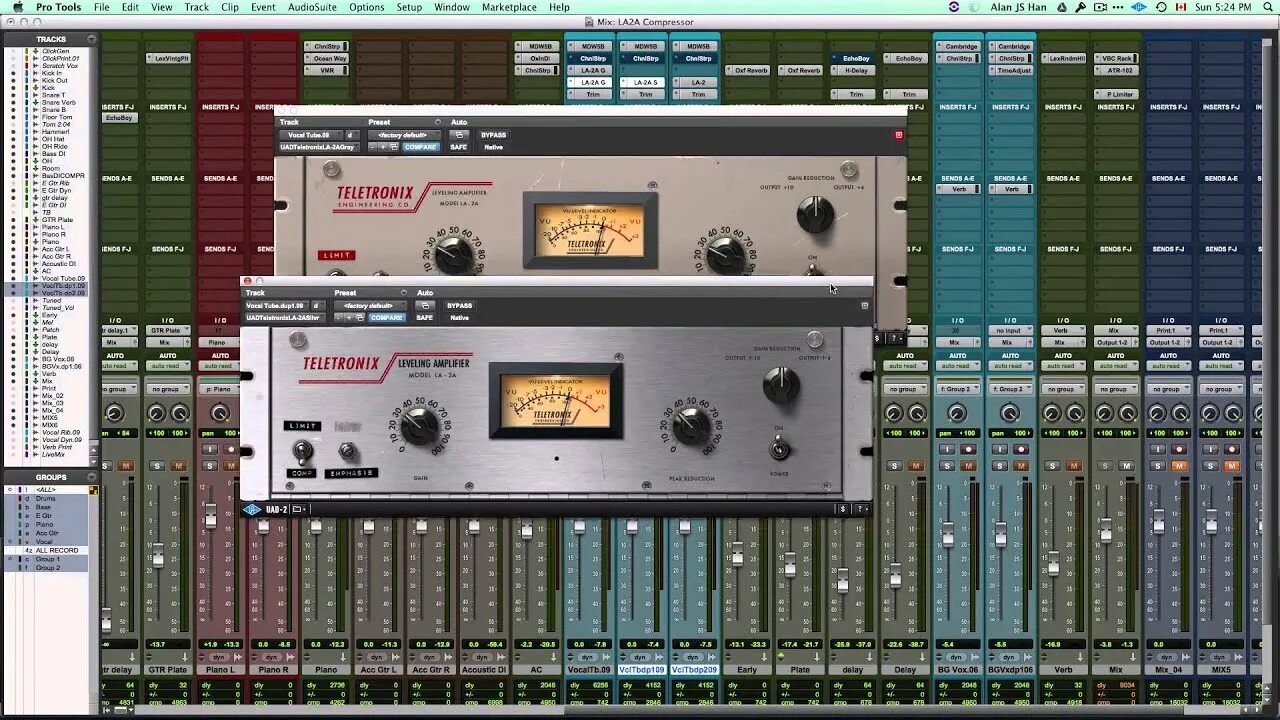Click Piano L track name at mixer bottom
Viewport: 1280px width, 720px height.
coord(220,670)
